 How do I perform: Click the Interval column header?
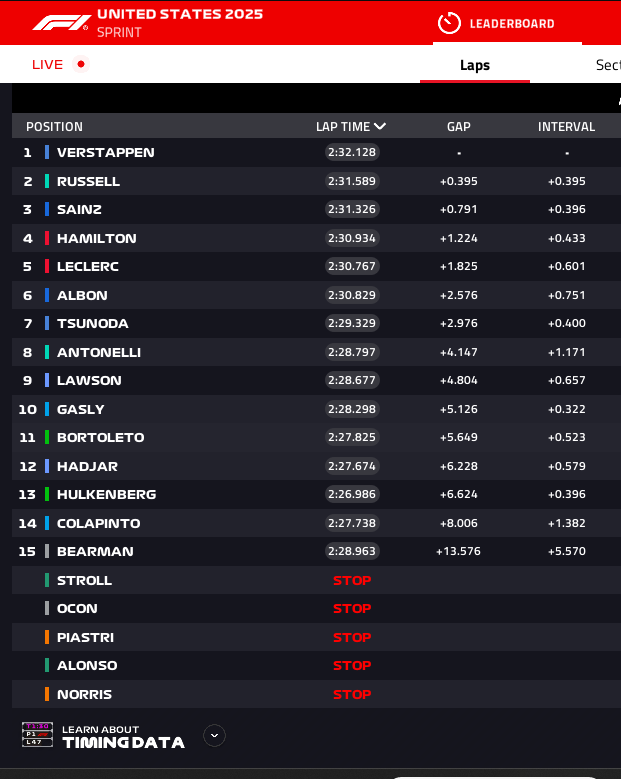[x=566, y=127]
